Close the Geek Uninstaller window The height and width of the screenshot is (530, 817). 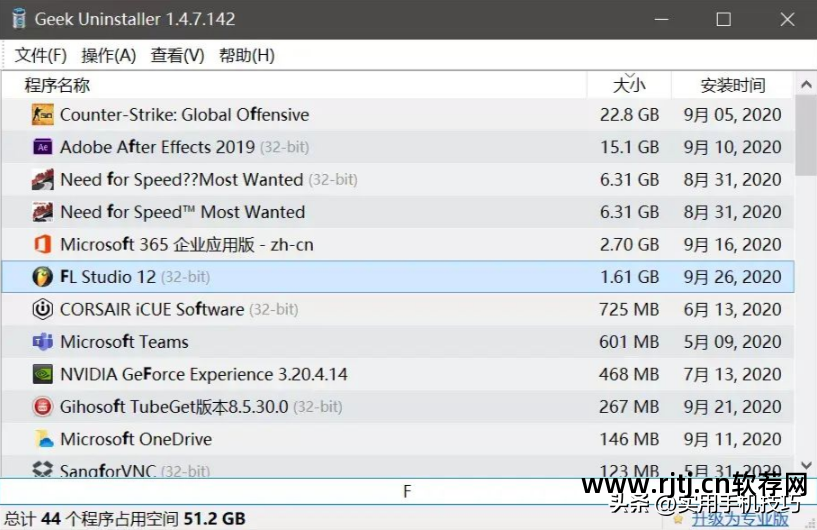point(787,19)
